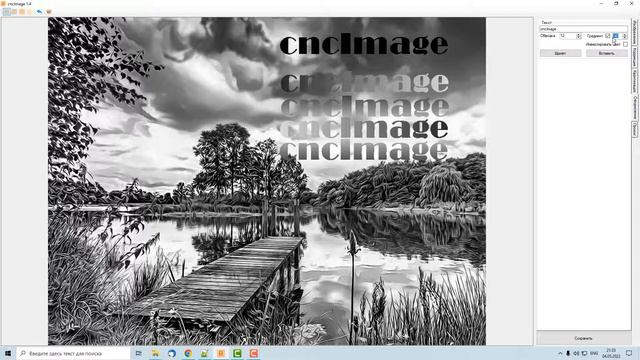The width and height of the screenshot is (640, 360).
Task: Show hidden system tray icons
Action: [x=560, y=353]
